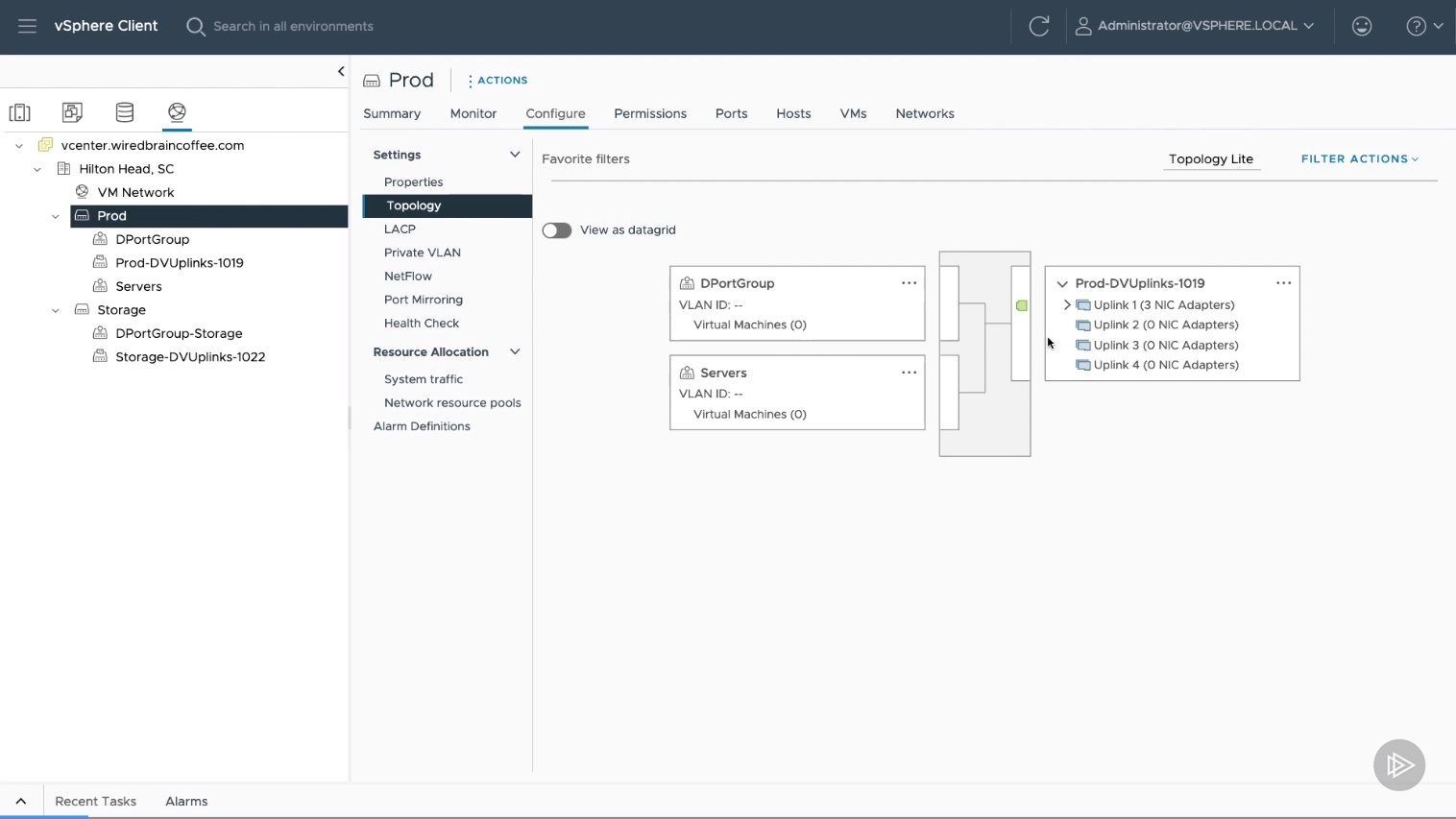Open the Actions menu for Prod
The height and width of the screenshot is (819, 1456).
pos(497,81)
